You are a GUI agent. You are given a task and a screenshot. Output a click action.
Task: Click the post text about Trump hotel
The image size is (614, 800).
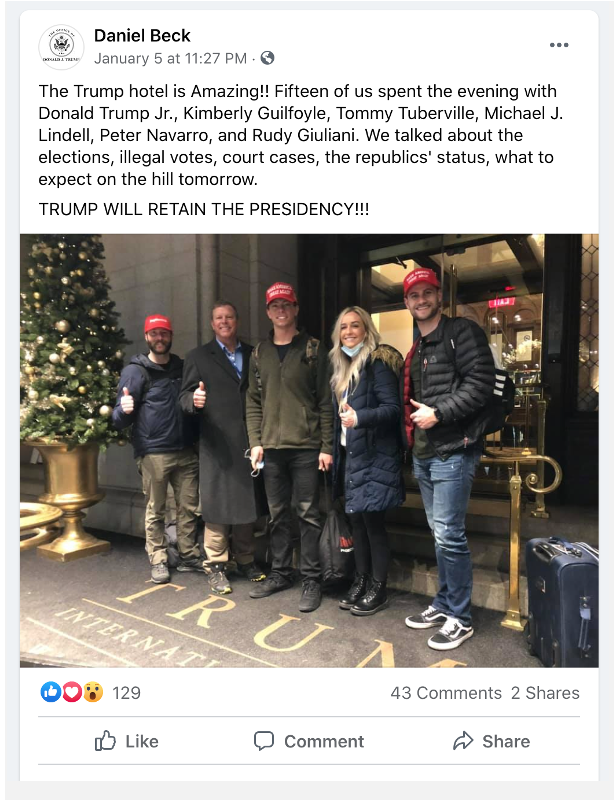[301, 135]
